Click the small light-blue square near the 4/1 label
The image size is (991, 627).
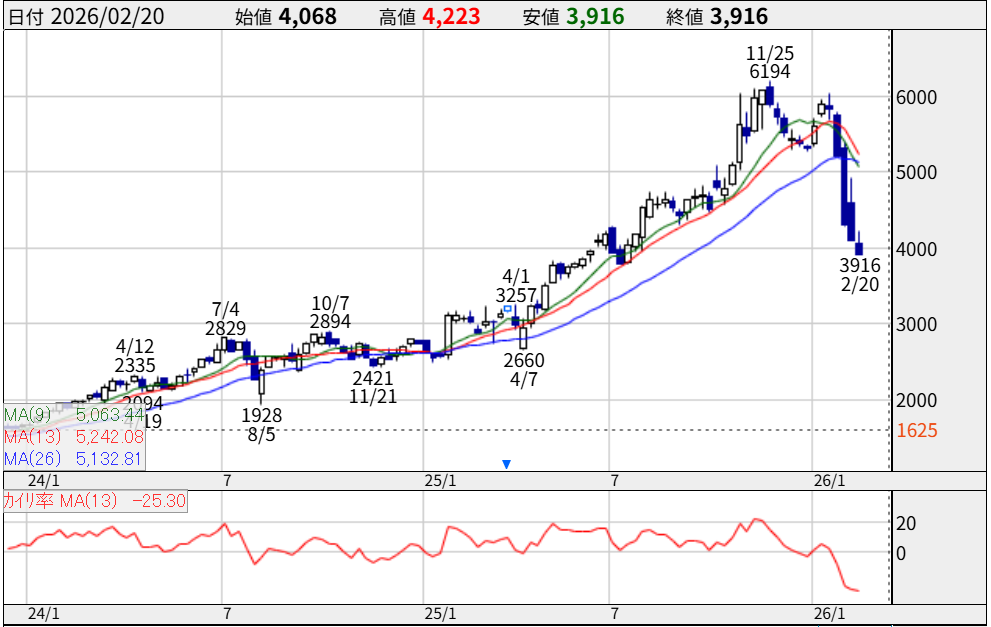pyautogui.click(x=508, y=310)
